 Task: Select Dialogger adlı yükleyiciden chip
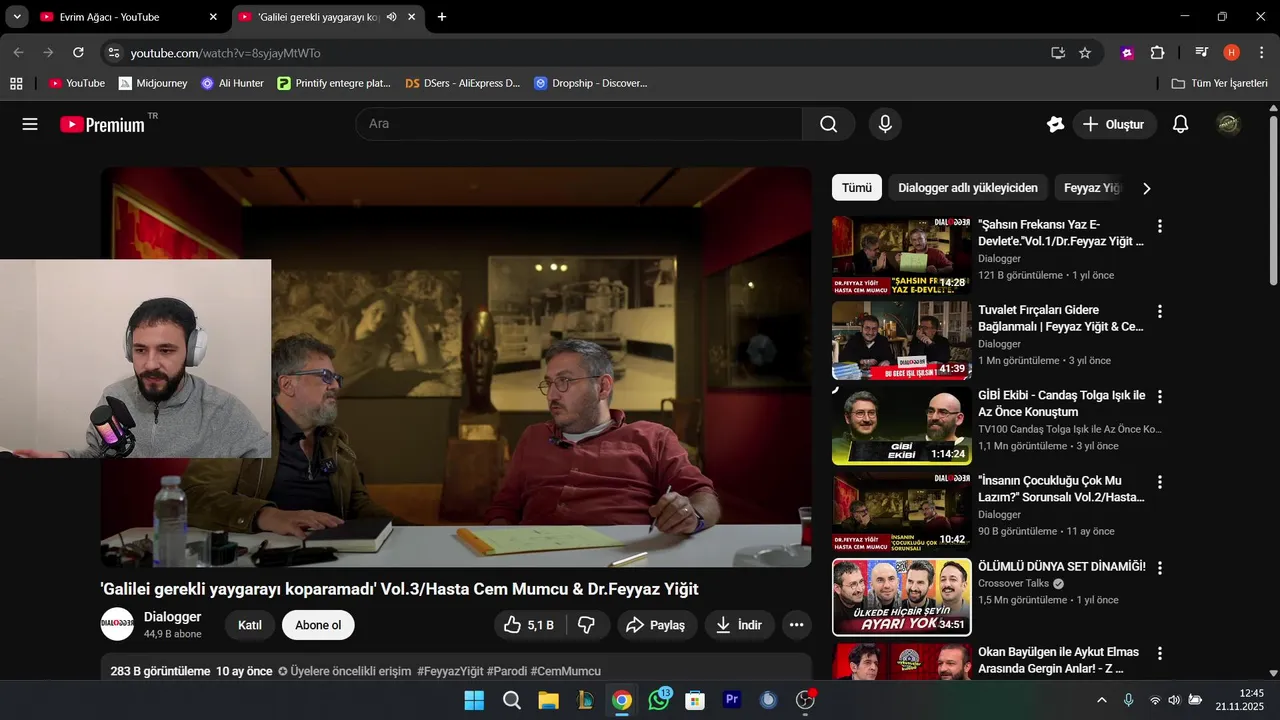click(968, 188)
